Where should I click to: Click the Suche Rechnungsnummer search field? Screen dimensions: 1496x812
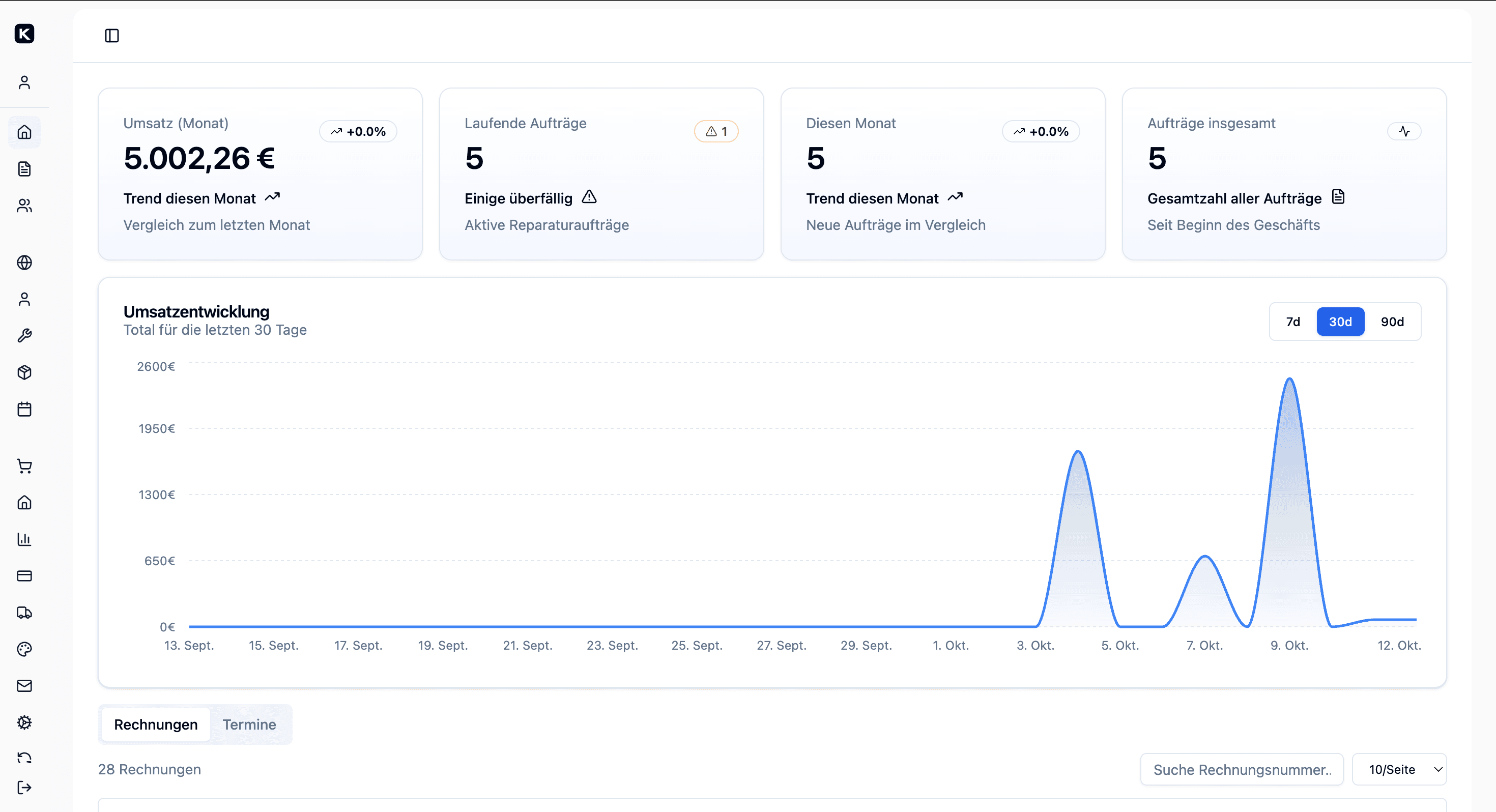(x=1242, y=769)
